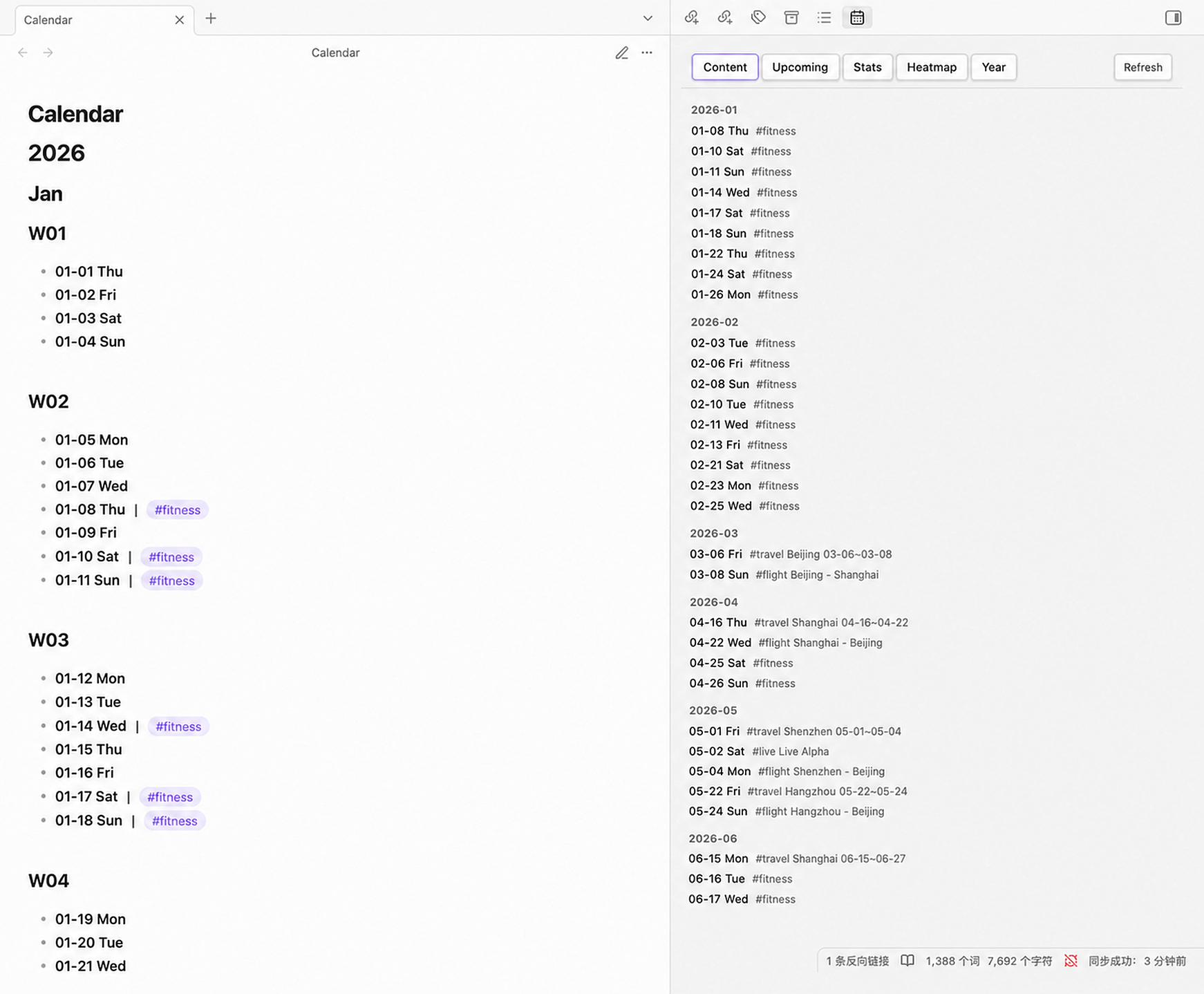The width and height of the screenshot is (1204, 994).
Task: Click the 2026-03 month header
Action: pyautogui.click(x=714, y=534)
